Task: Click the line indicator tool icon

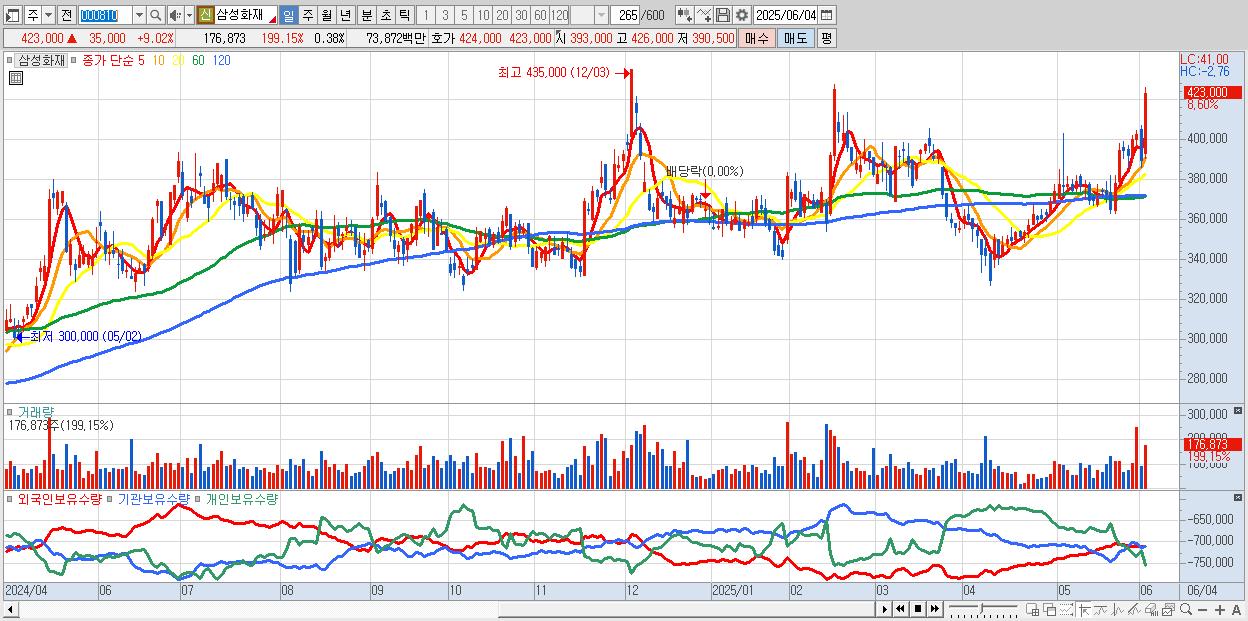Action: click(704, 15)
